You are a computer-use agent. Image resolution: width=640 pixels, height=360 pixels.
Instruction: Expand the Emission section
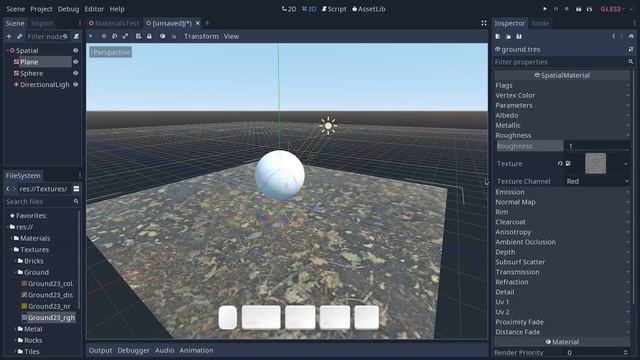tap(562, 192)
